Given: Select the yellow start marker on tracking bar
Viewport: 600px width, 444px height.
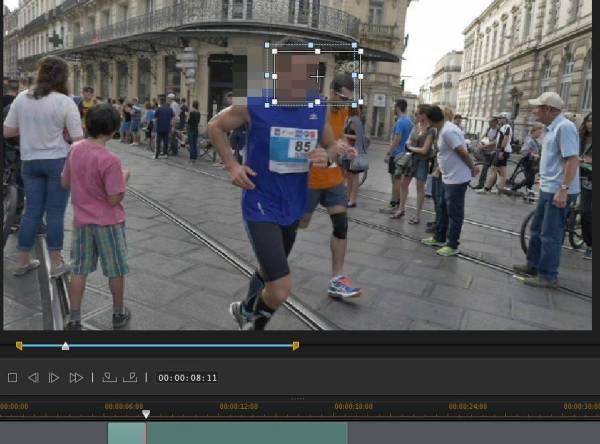Looking at the screenshot, I should pyautogui.click(x=19, y=346).
